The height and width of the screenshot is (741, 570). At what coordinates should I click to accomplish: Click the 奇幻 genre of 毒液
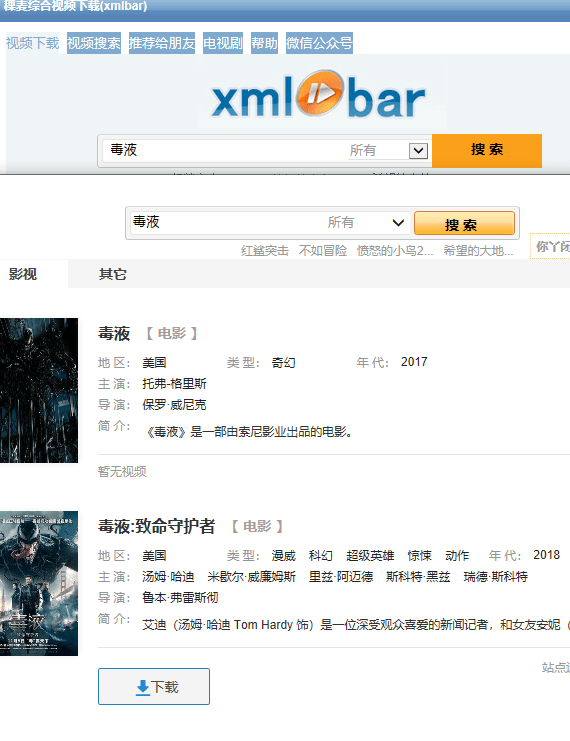click(284, 362)
